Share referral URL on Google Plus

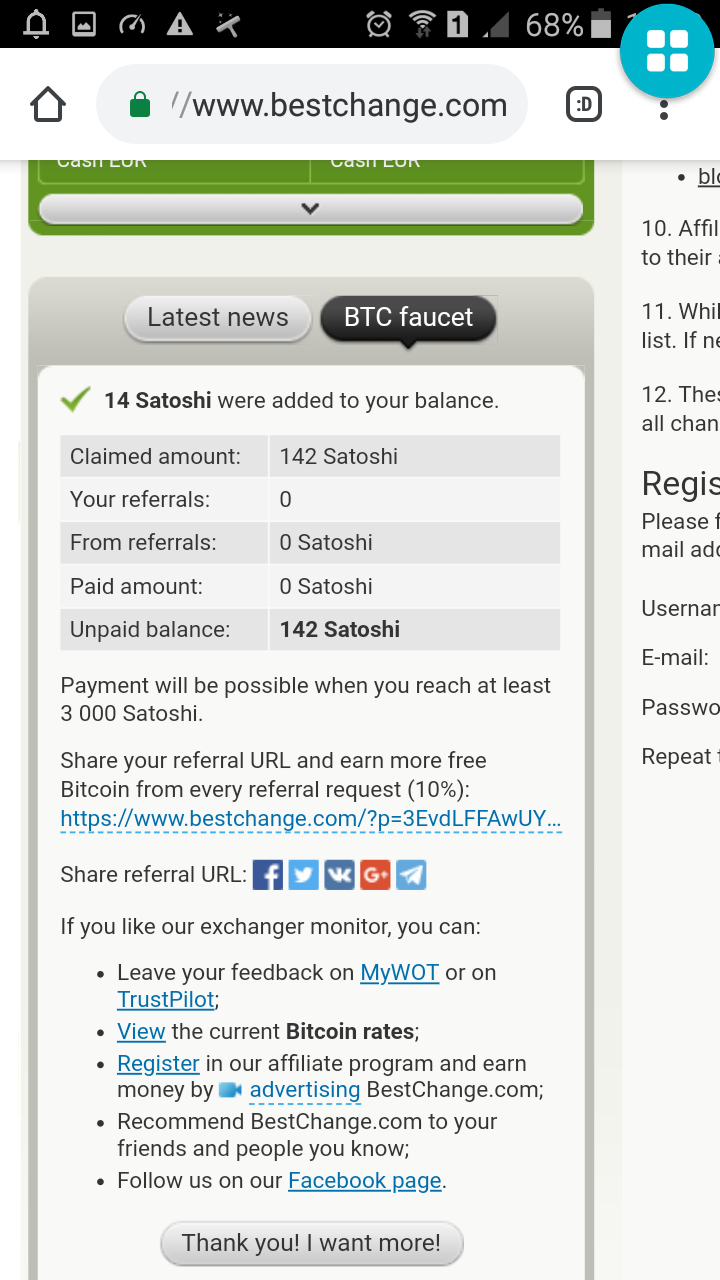(x=376, y=875)
